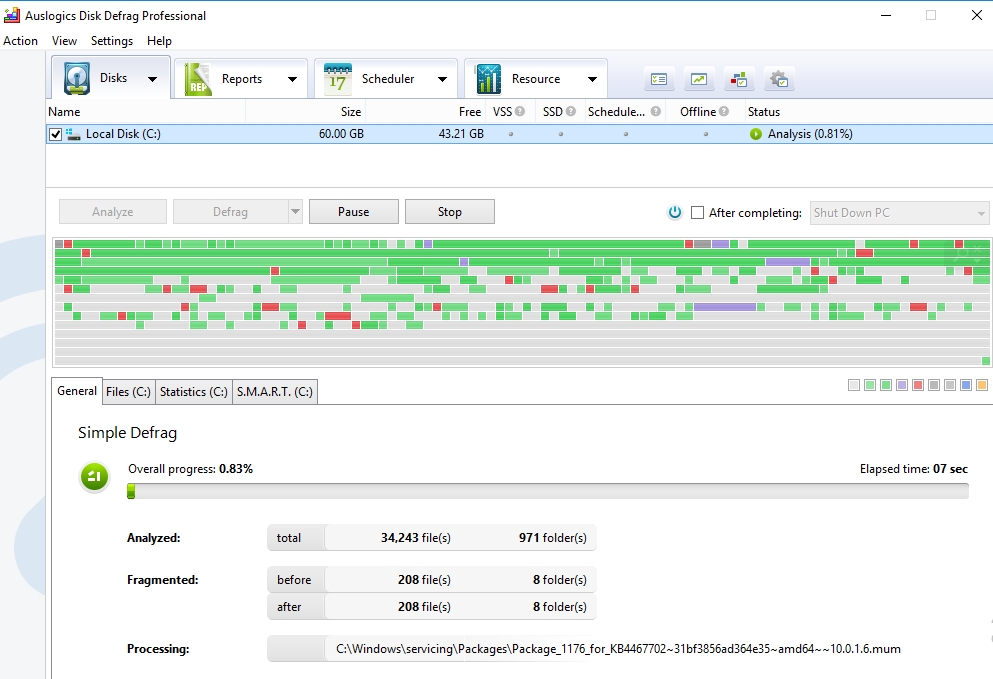Click the Auslogics app logo in title bar
The height and width of the screenshot is (679, 993).
click(x=12, y=15)
